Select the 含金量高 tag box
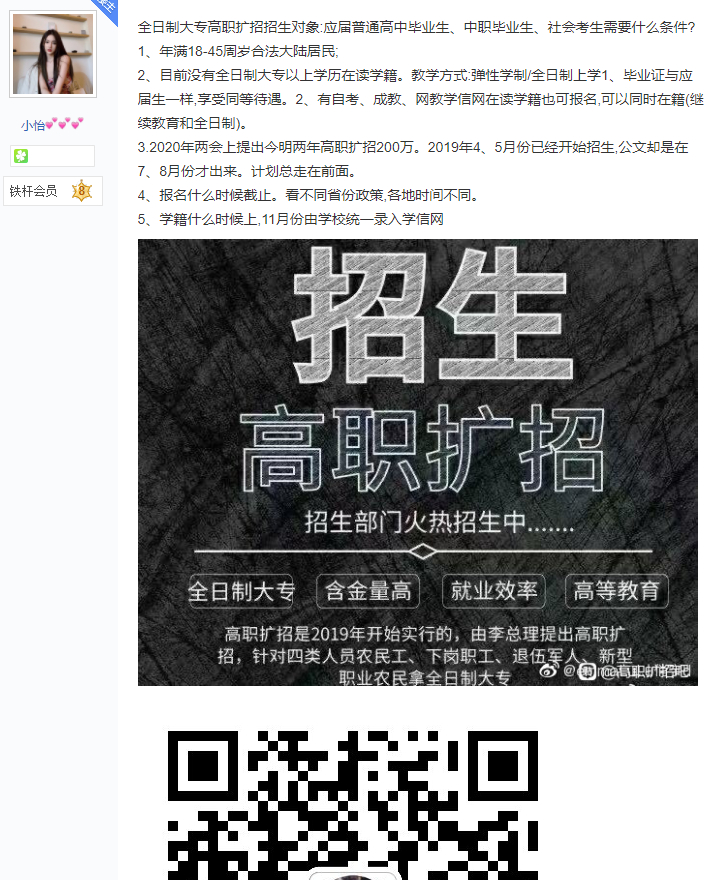 (x=368, y=591)
